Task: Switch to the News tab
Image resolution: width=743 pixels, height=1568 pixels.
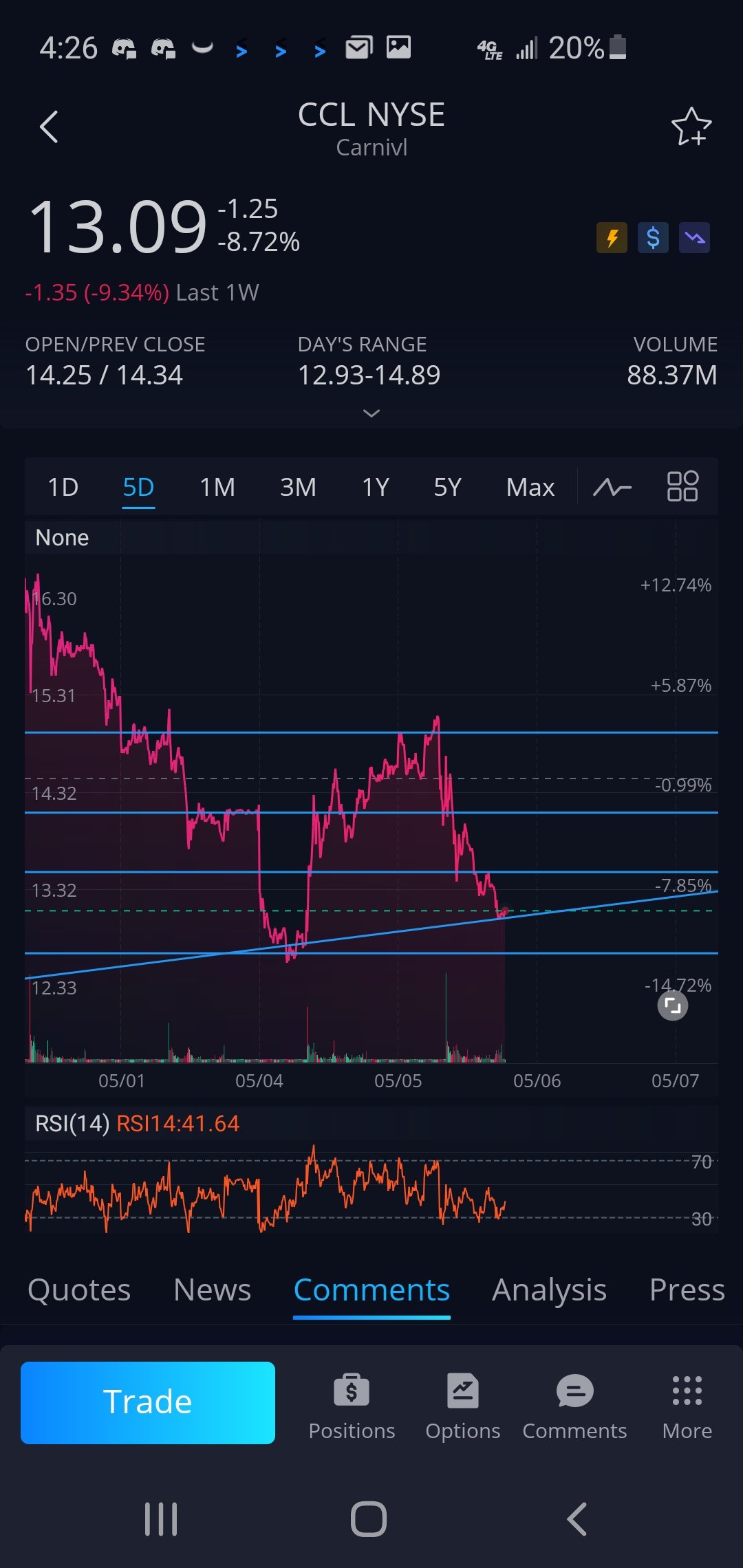Action: (212, 1290)
